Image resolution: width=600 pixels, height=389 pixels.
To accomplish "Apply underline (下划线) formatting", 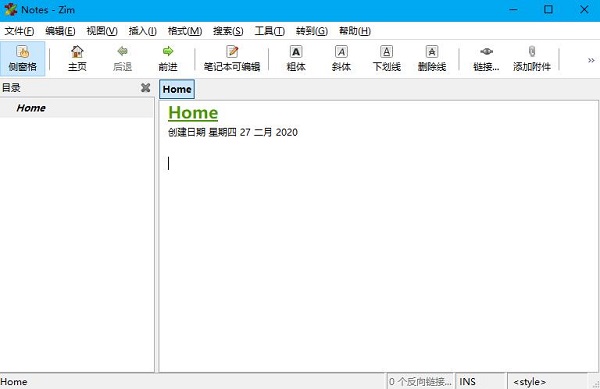I will [x=386, y=59].
